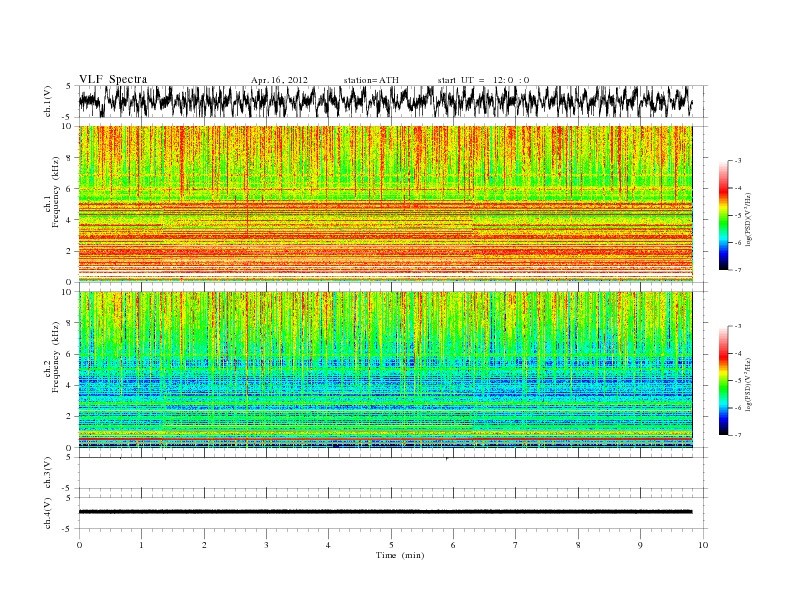Click the empty ch.3 voltage panel
This screenshot has width=792, height=612.
392,473
